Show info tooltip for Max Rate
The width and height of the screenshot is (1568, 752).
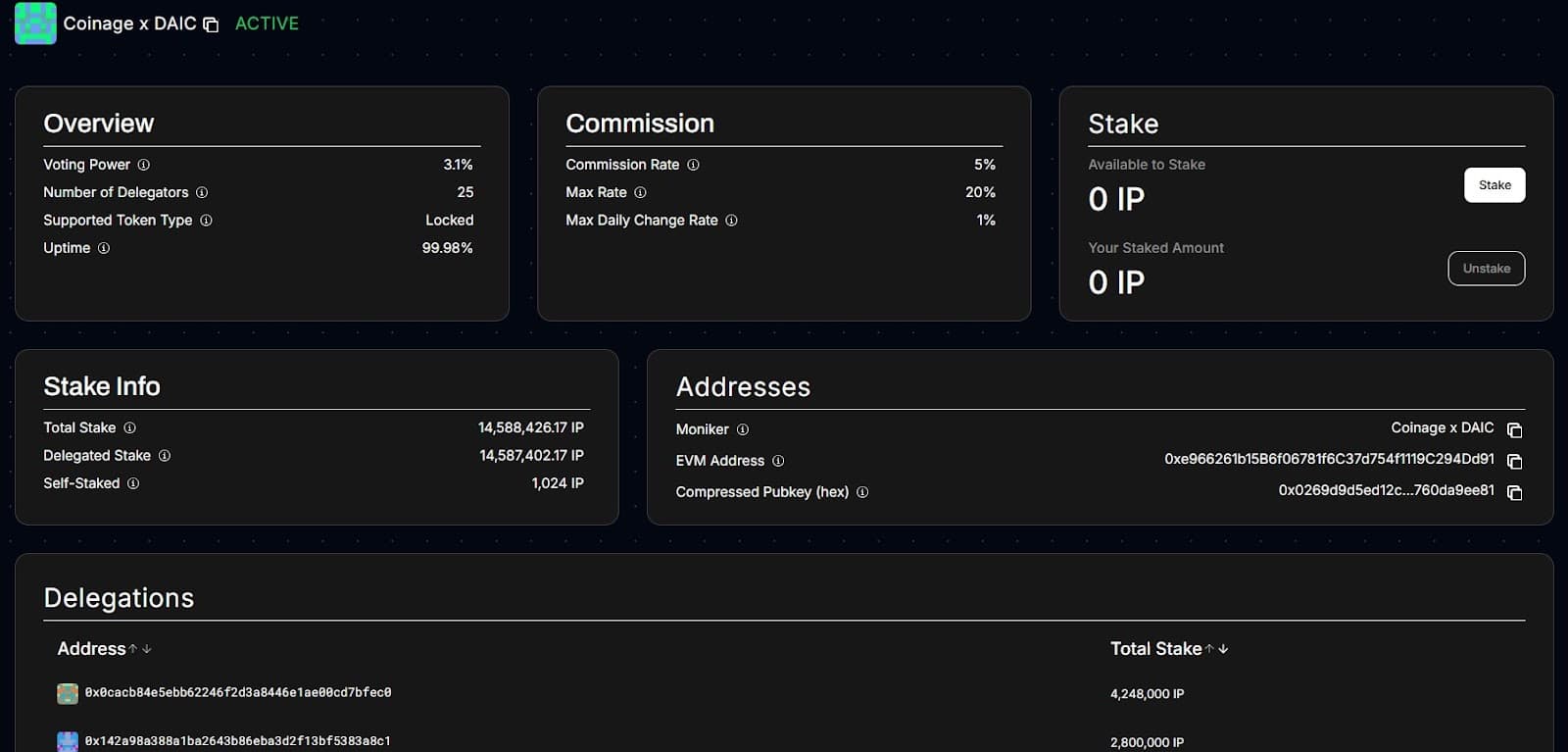[x=640, y=192]
